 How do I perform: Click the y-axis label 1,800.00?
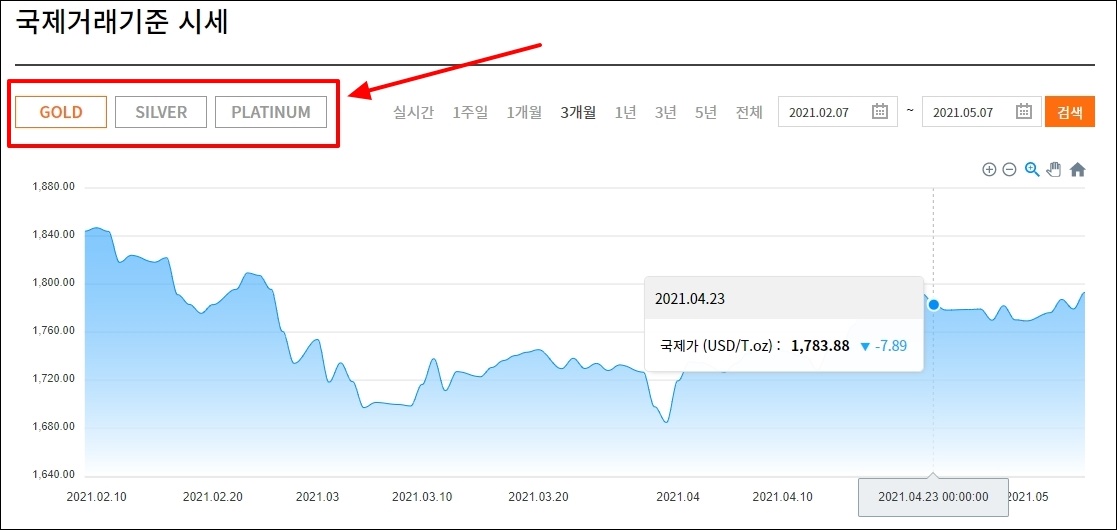[54, 283]
